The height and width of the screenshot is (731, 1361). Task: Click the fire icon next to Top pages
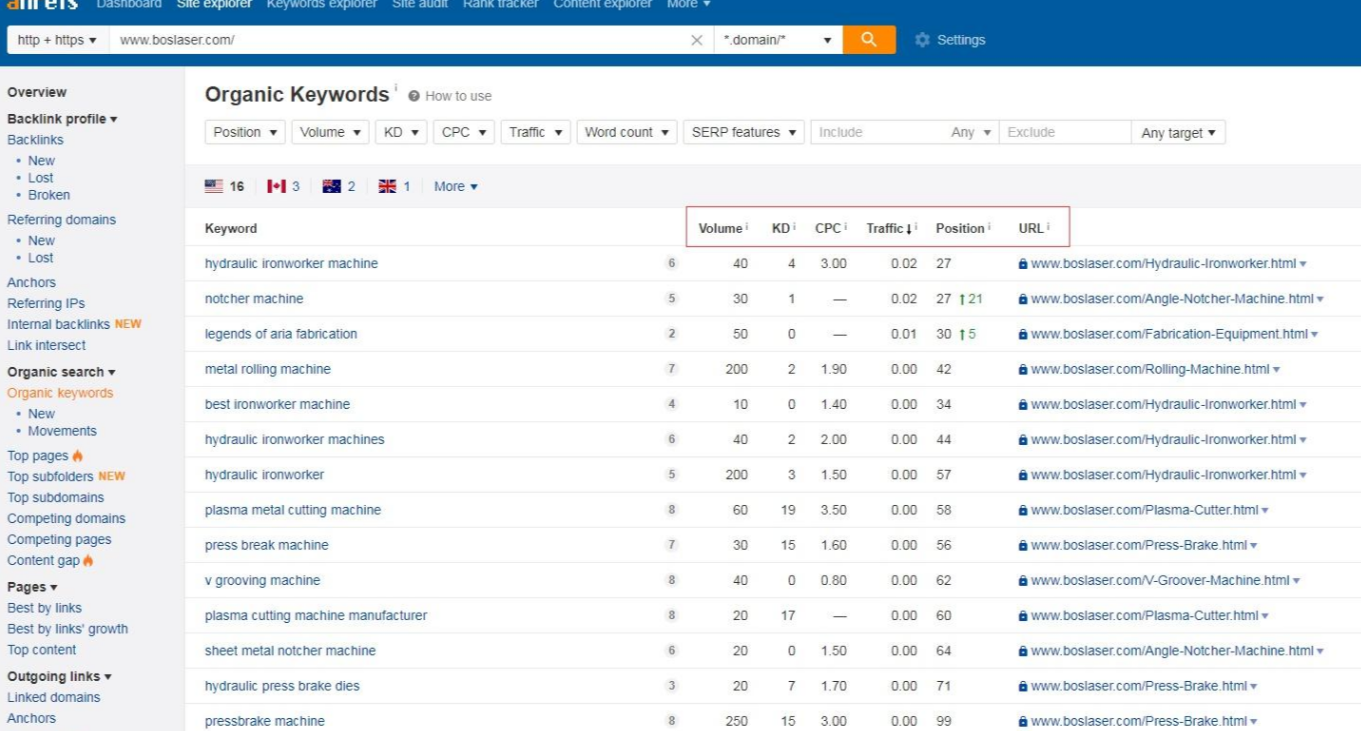78,456
